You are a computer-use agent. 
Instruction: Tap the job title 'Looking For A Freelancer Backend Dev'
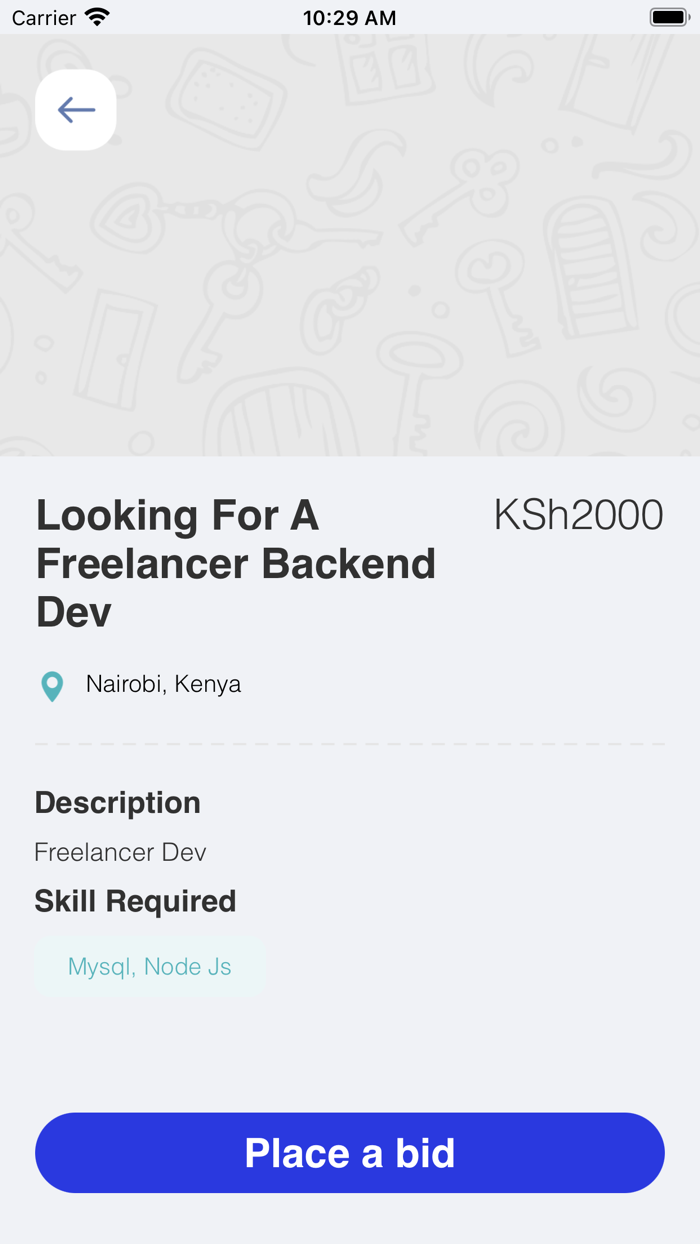[x=236, y=563]
